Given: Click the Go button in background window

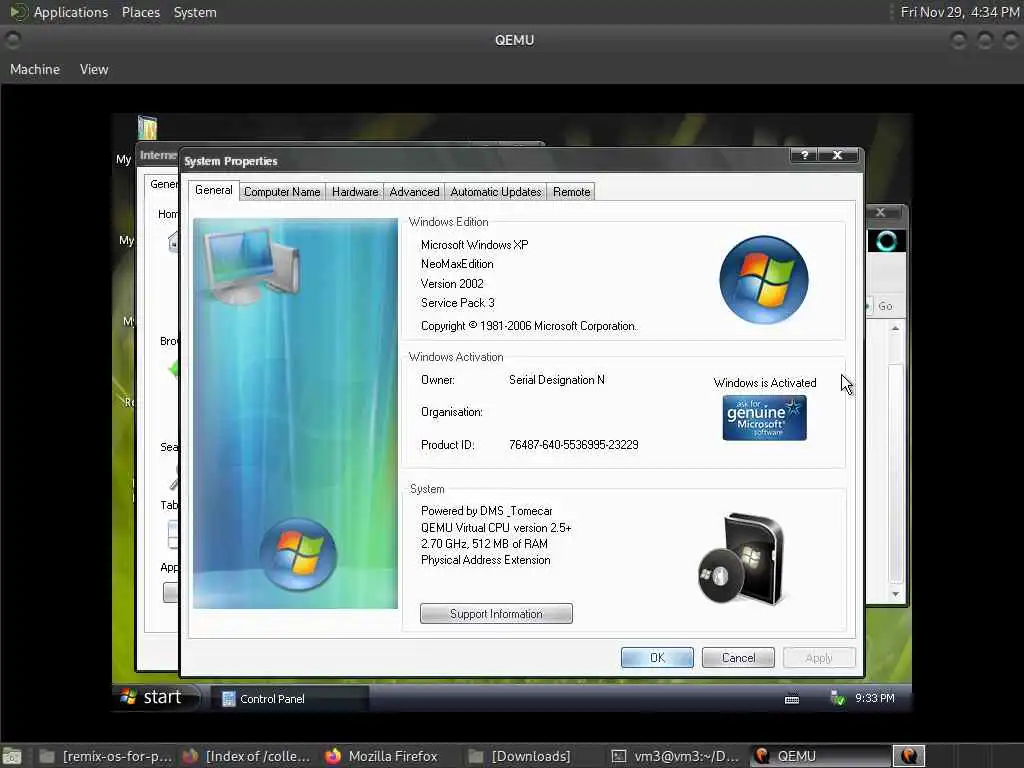Looking at the screenshot, I should pos(884,306).
